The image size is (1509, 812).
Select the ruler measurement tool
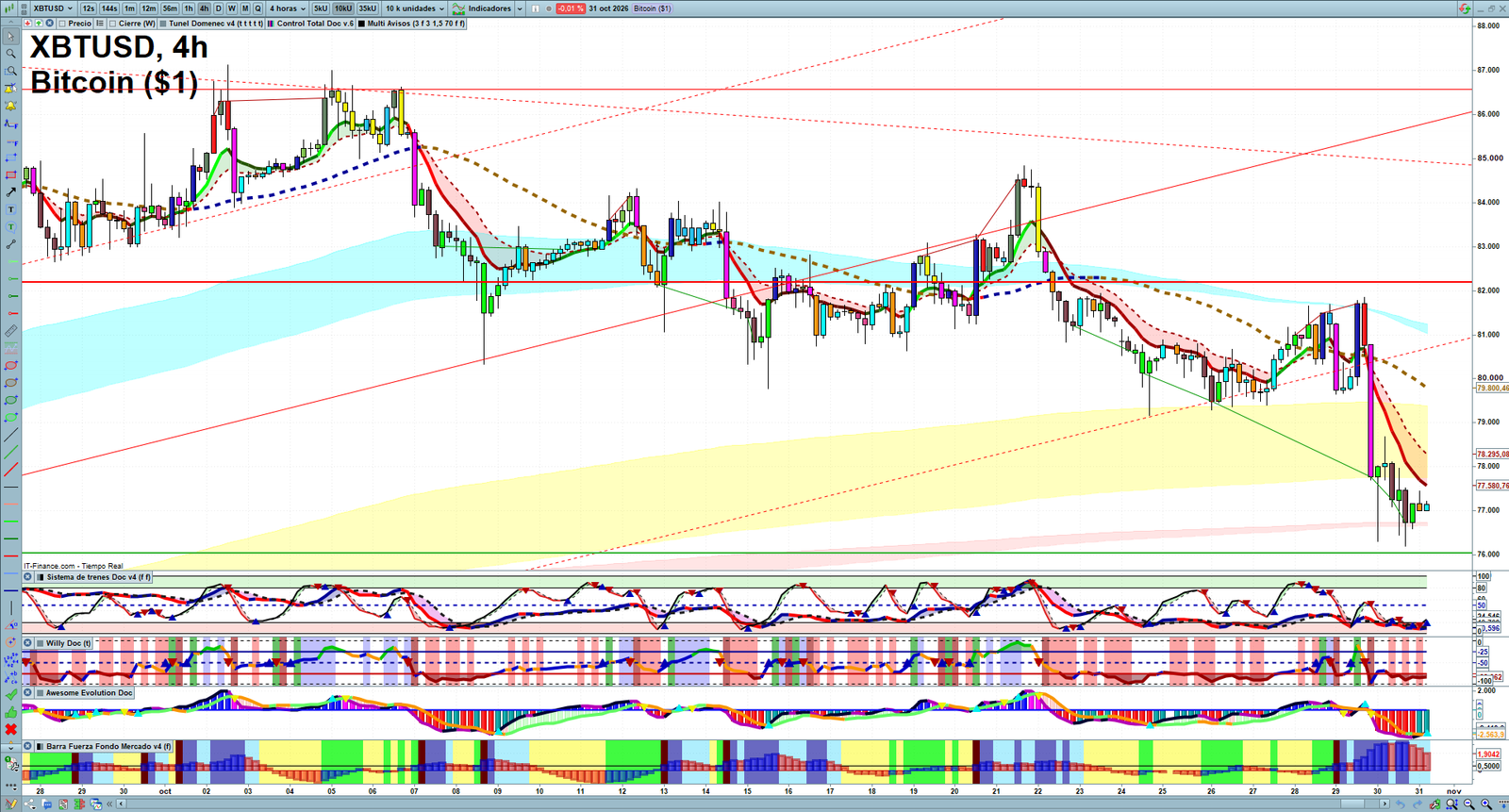click(10, 331)
